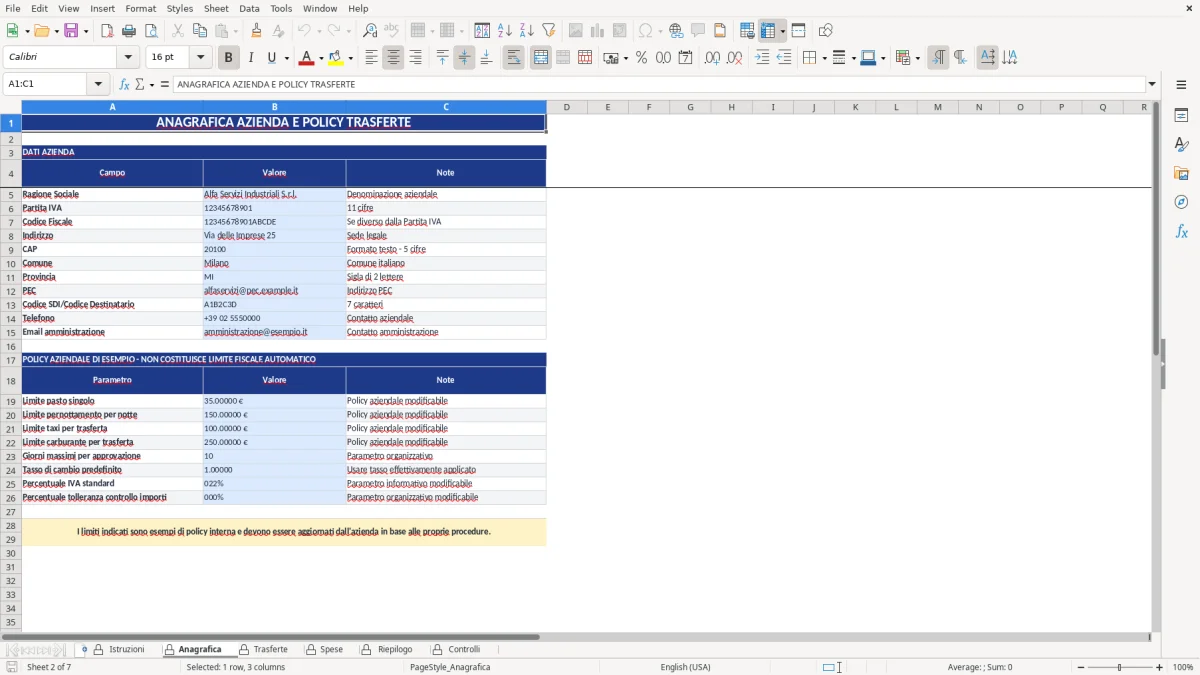
Task: Open the Styles menu
Action: [180, 8]
